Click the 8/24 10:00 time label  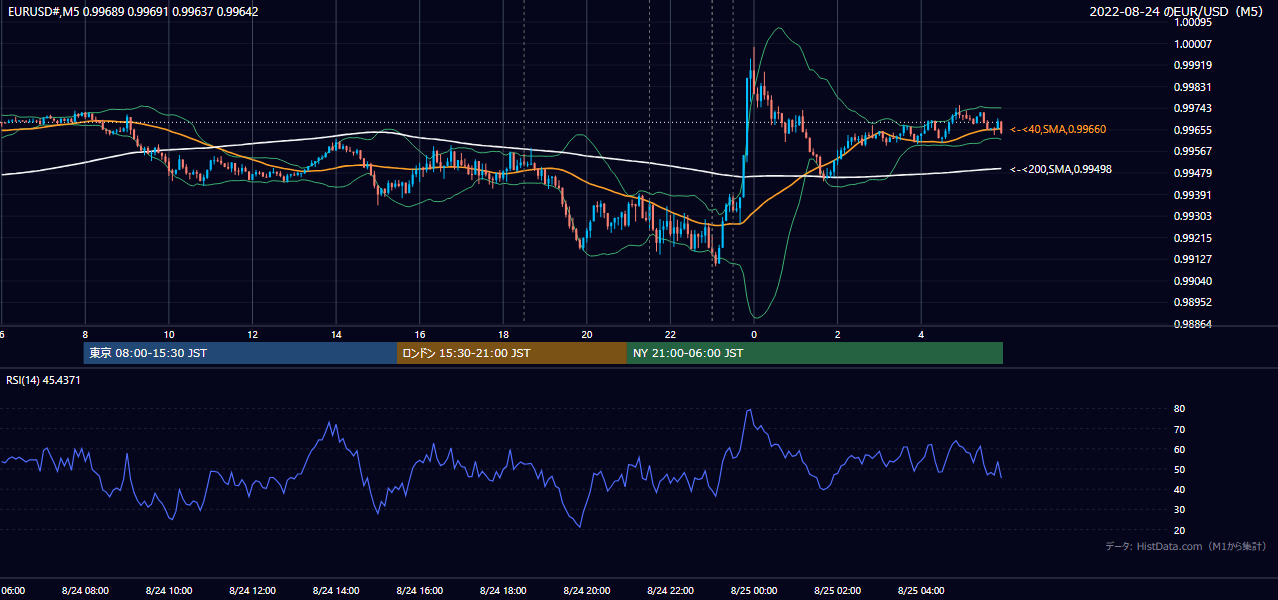[169, 591]
